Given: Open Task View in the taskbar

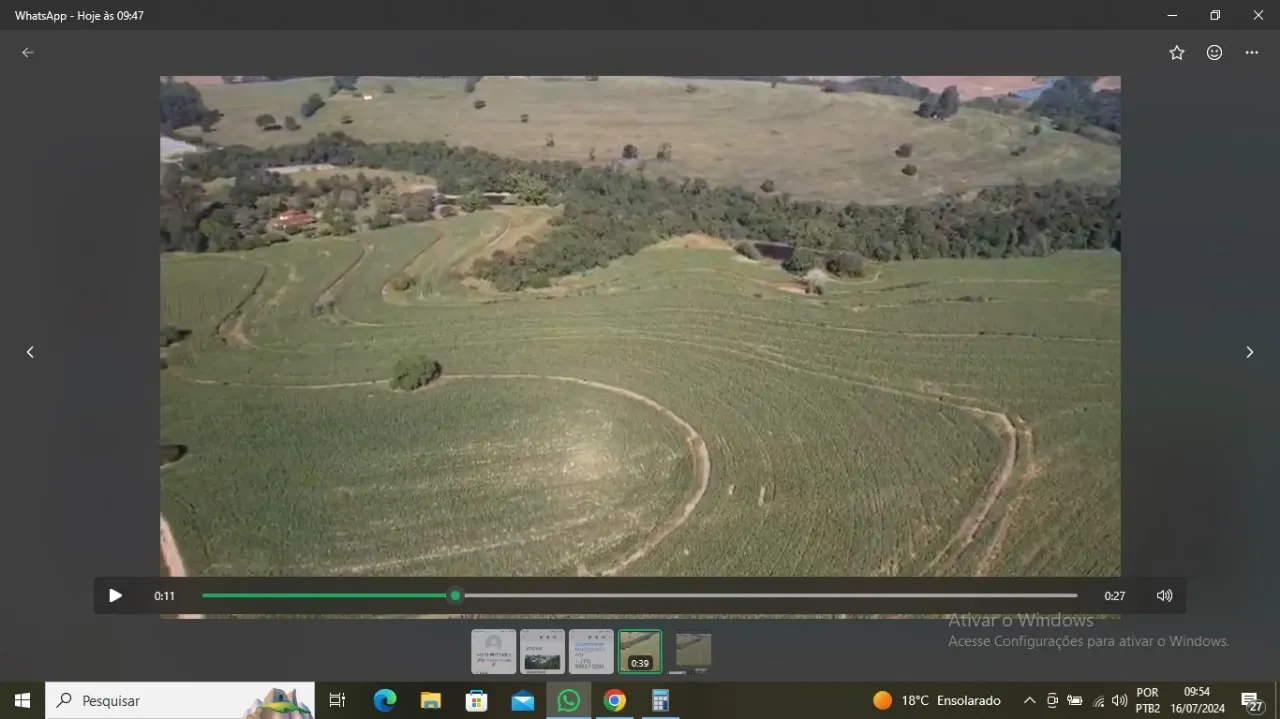Looking at the screenshot, I should pyautogui.click(x=337, y=701).
